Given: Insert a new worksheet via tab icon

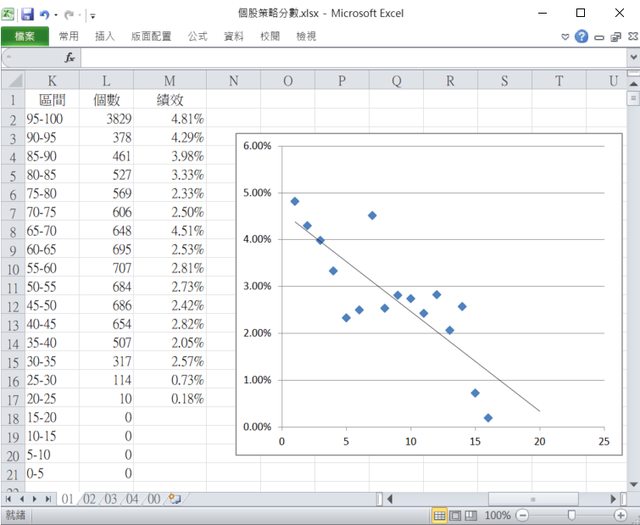Looking at the screenshot, I should 174,497.
